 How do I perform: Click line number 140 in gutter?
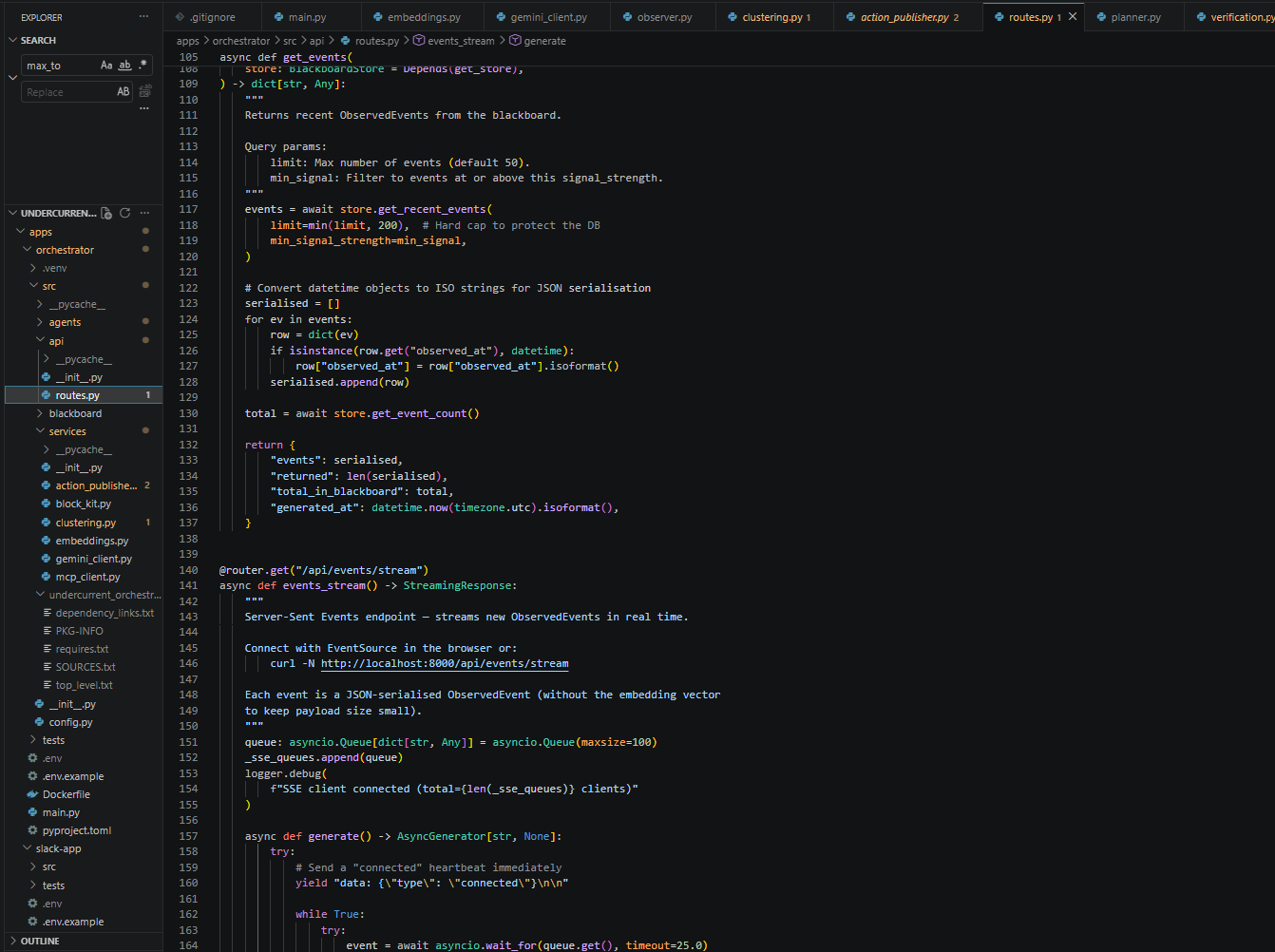[x=188, y=570]
